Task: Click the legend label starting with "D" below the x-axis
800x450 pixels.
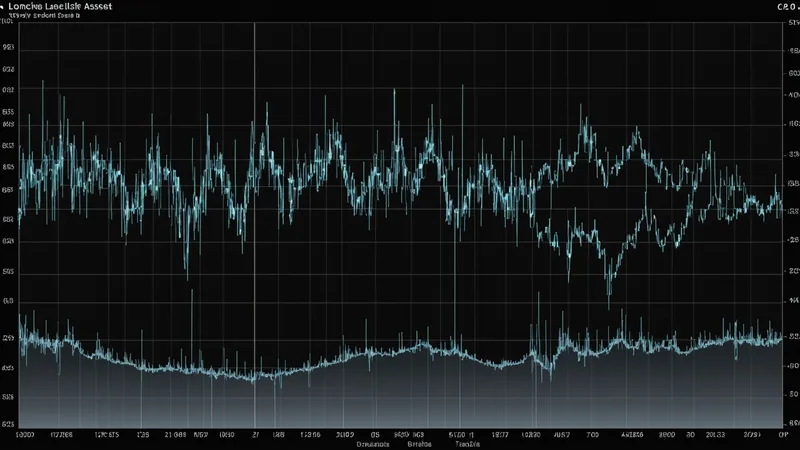Action: point(373,444)
